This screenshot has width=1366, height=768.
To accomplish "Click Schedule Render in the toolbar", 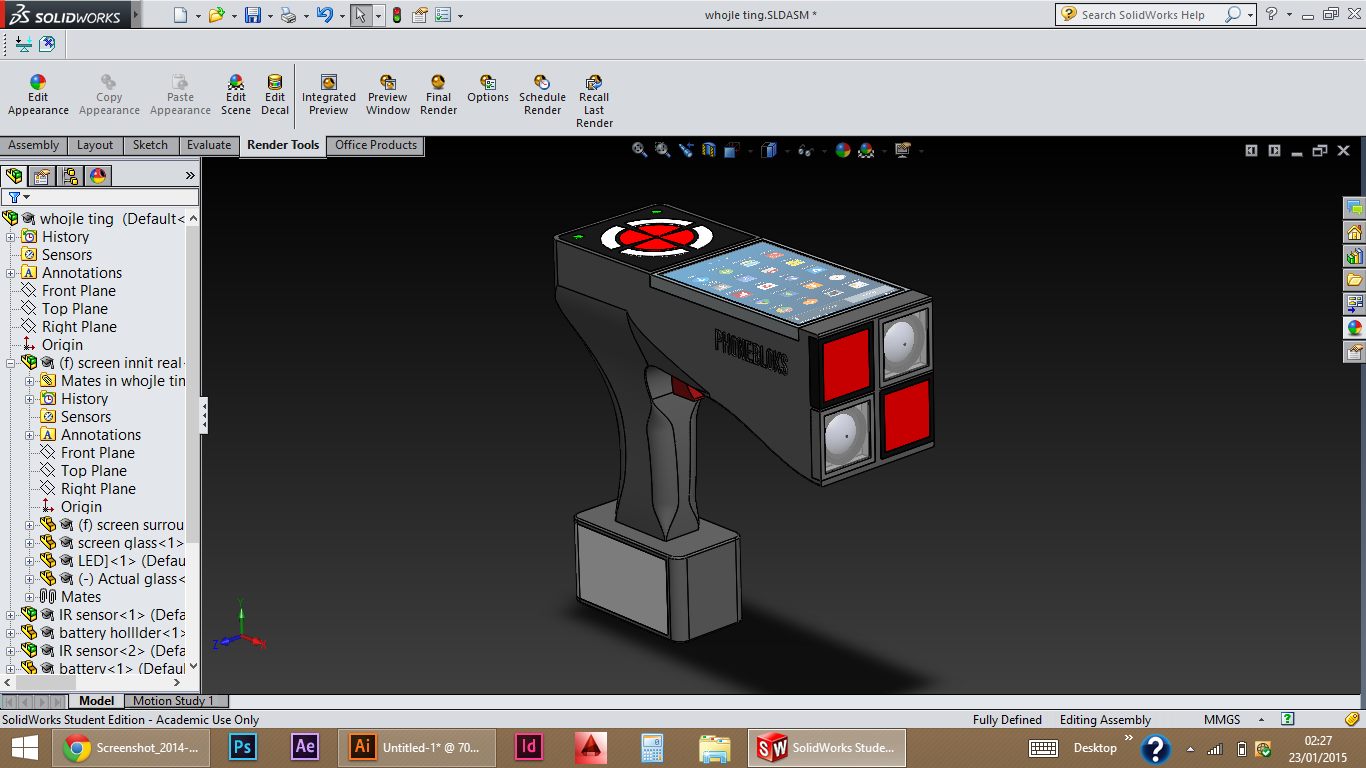I will pos(542,96).
